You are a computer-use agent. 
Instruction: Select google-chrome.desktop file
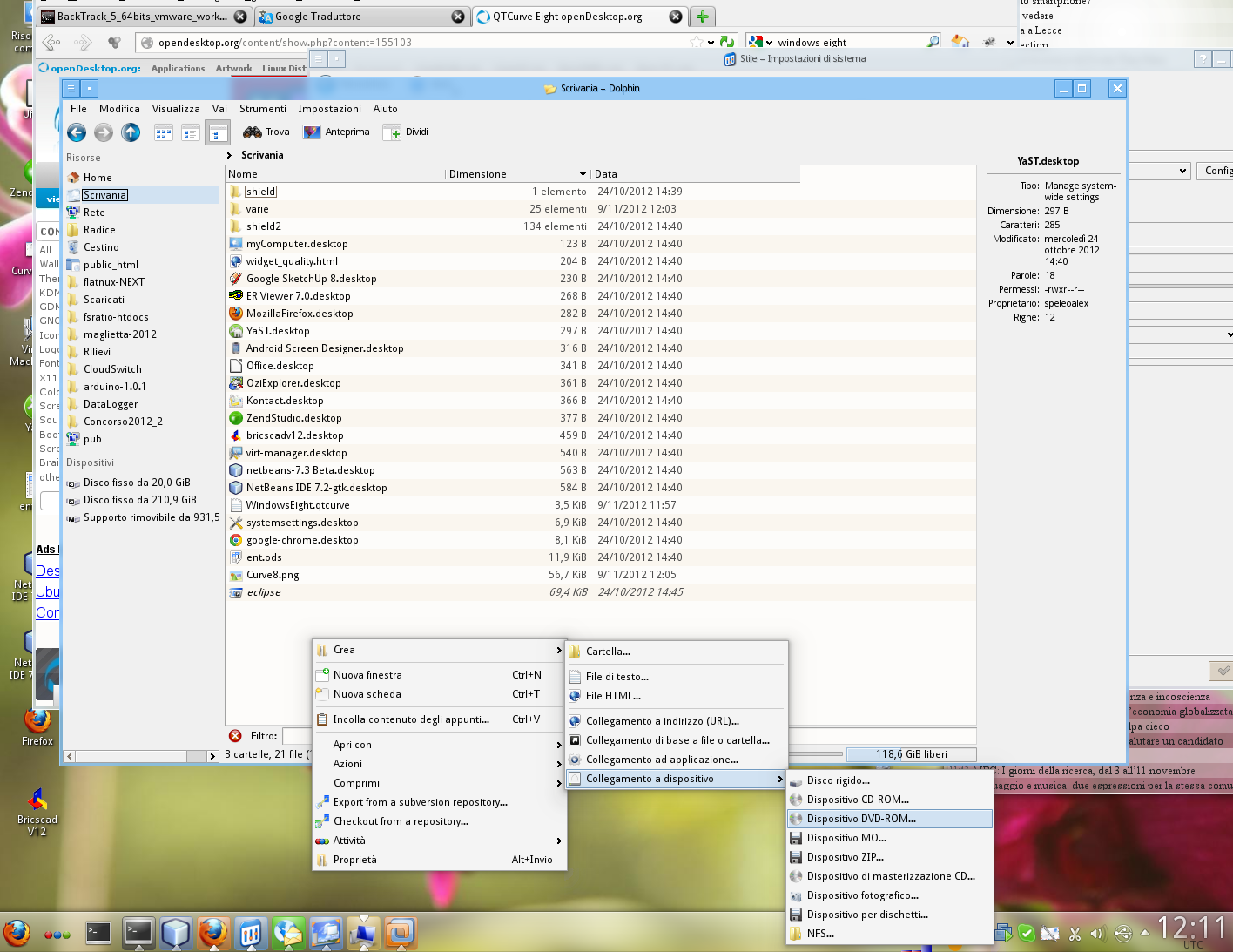click(302, 540)
